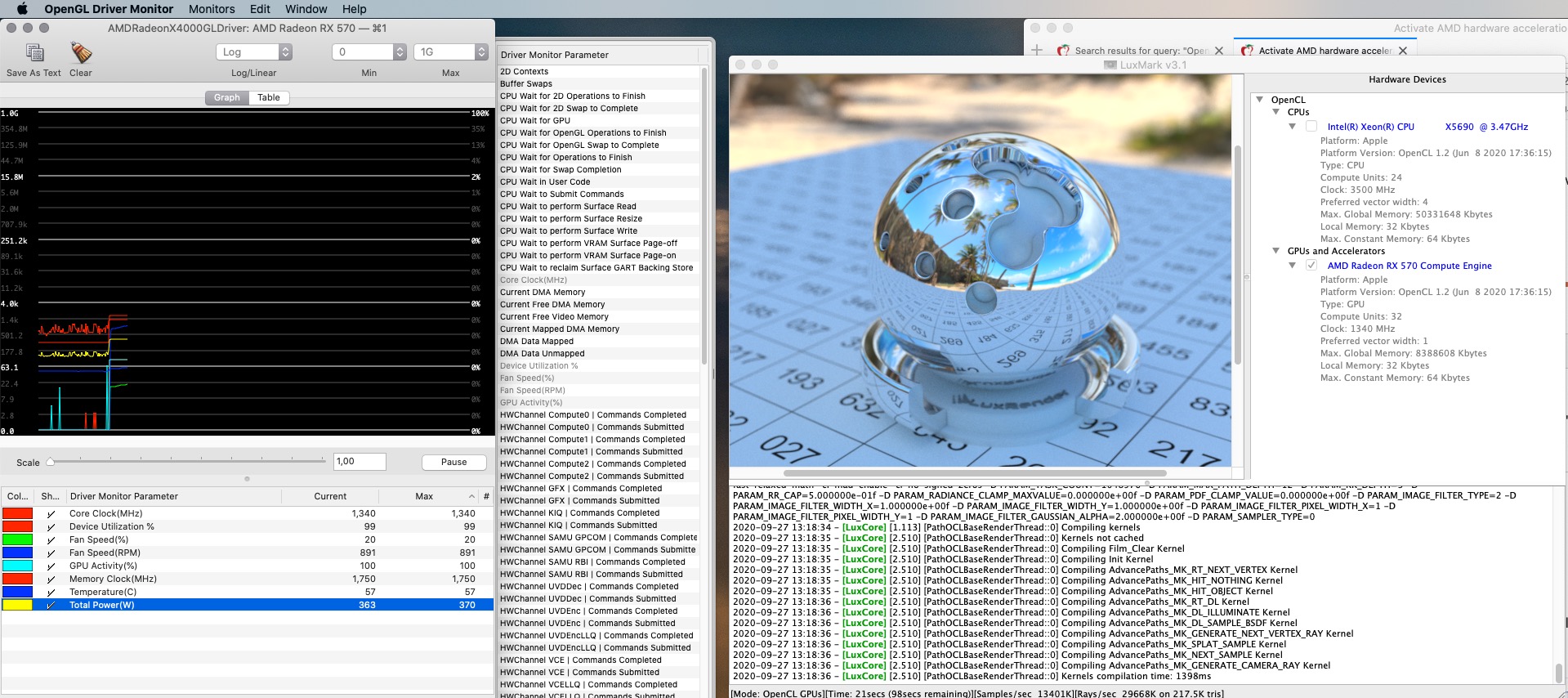Close the 'Activate AMD hardware' browser tab
The height and width of the screenshot is (698, 1568).
[1403, 51]
